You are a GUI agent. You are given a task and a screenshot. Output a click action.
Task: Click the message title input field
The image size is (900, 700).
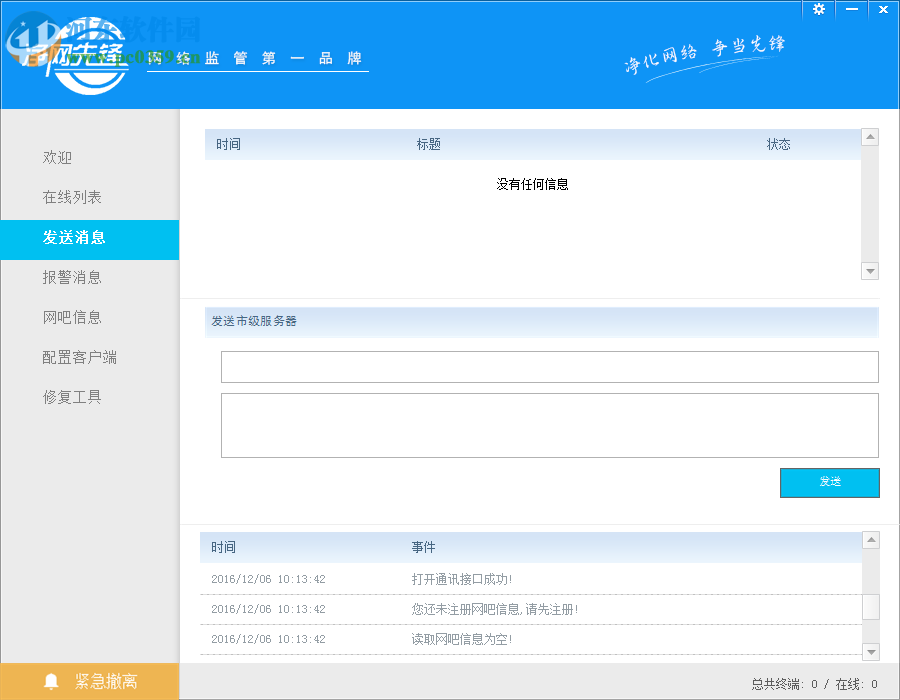tap(550, 367)
